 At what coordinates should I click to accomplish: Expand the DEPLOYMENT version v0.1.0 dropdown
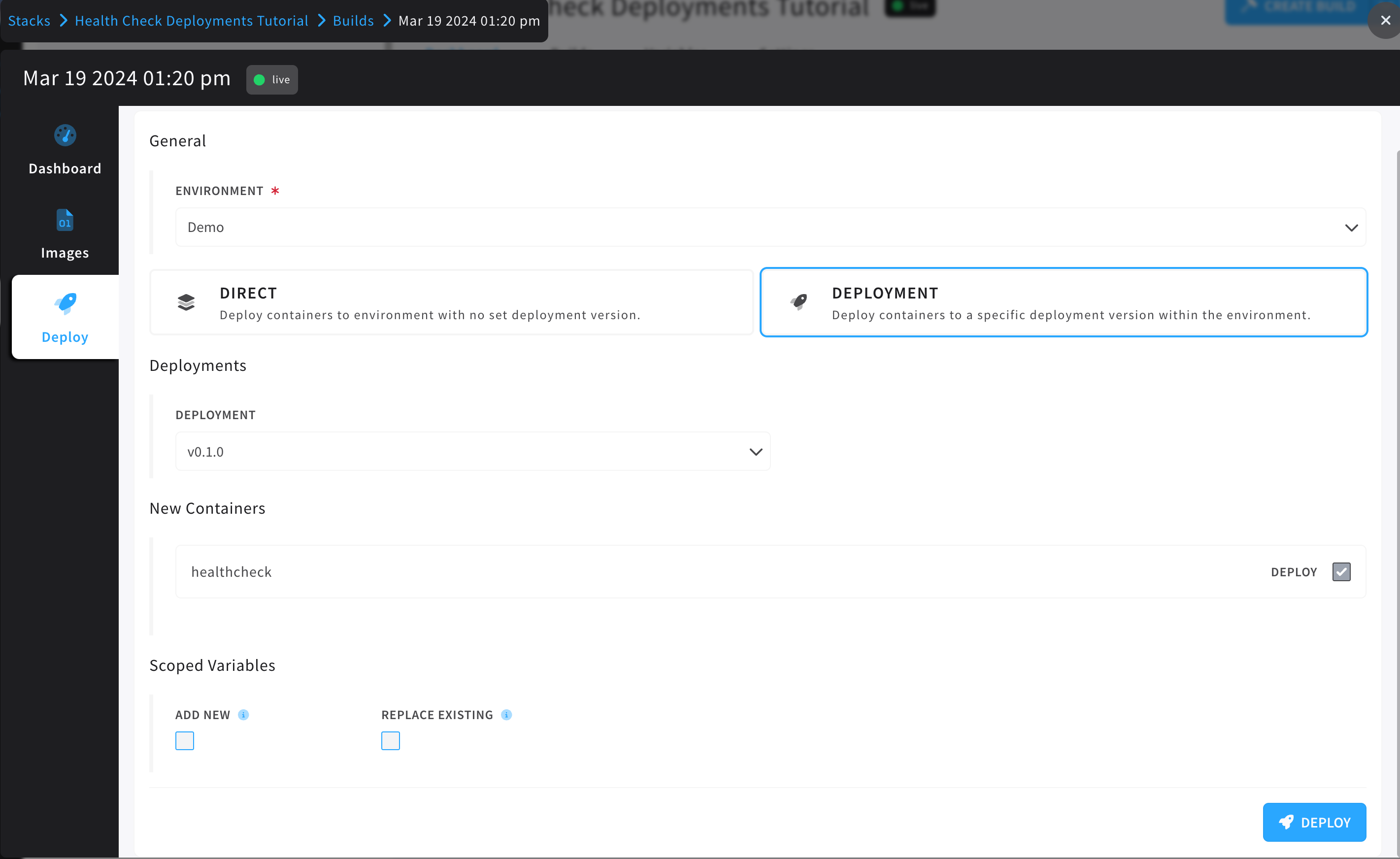pyautogui.click(x=757, y=451)
